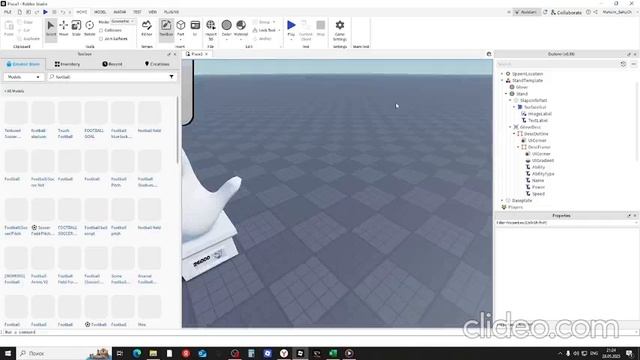Toggle the Collisions checkbox
This screenshot has width=640, height=360.
click(101, 30)
